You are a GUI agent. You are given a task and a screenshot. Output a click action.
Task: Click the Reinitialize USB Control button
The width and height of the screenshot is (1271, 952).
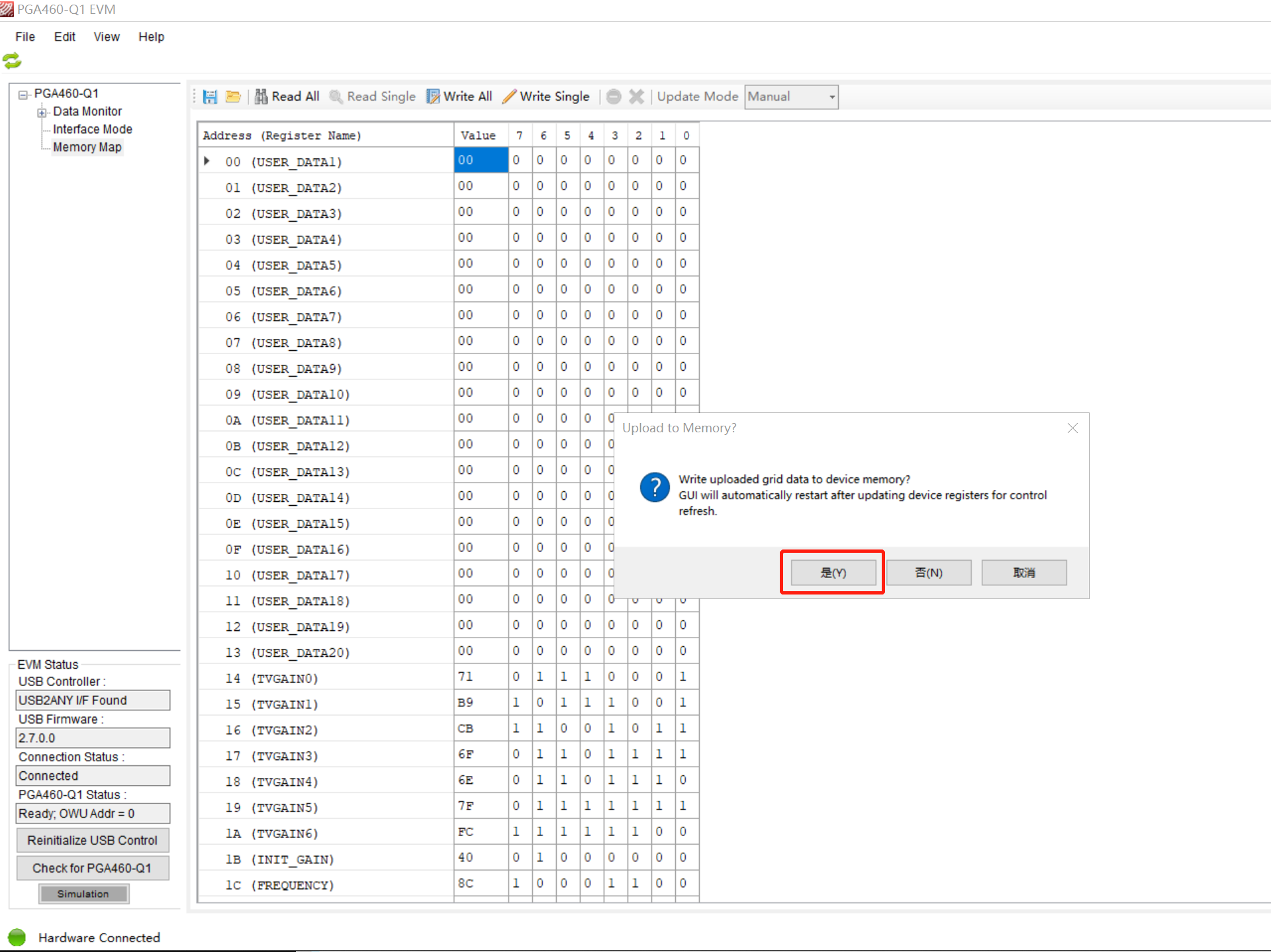tap(93, 840)
